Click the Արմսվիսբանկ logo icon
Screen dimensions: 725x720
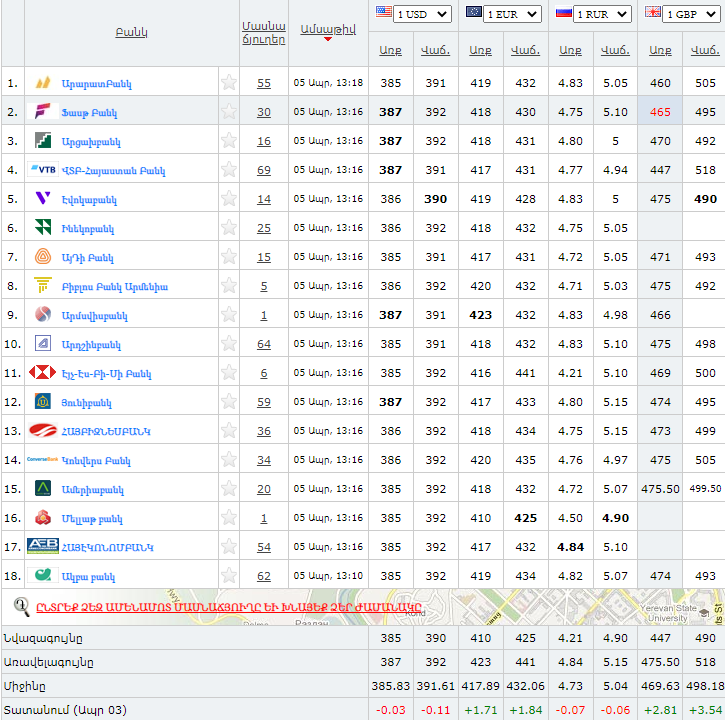tap(43, 314)
